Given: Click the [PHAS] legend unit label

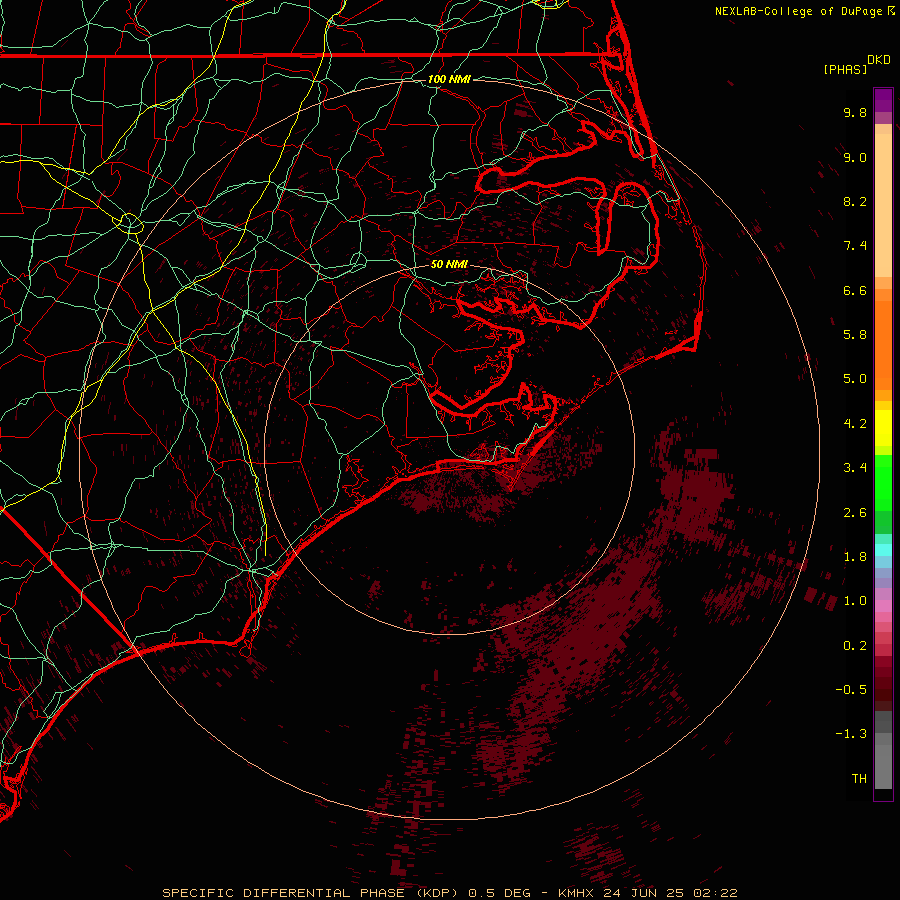Looking at the screenshot, I should pos(845,69).
